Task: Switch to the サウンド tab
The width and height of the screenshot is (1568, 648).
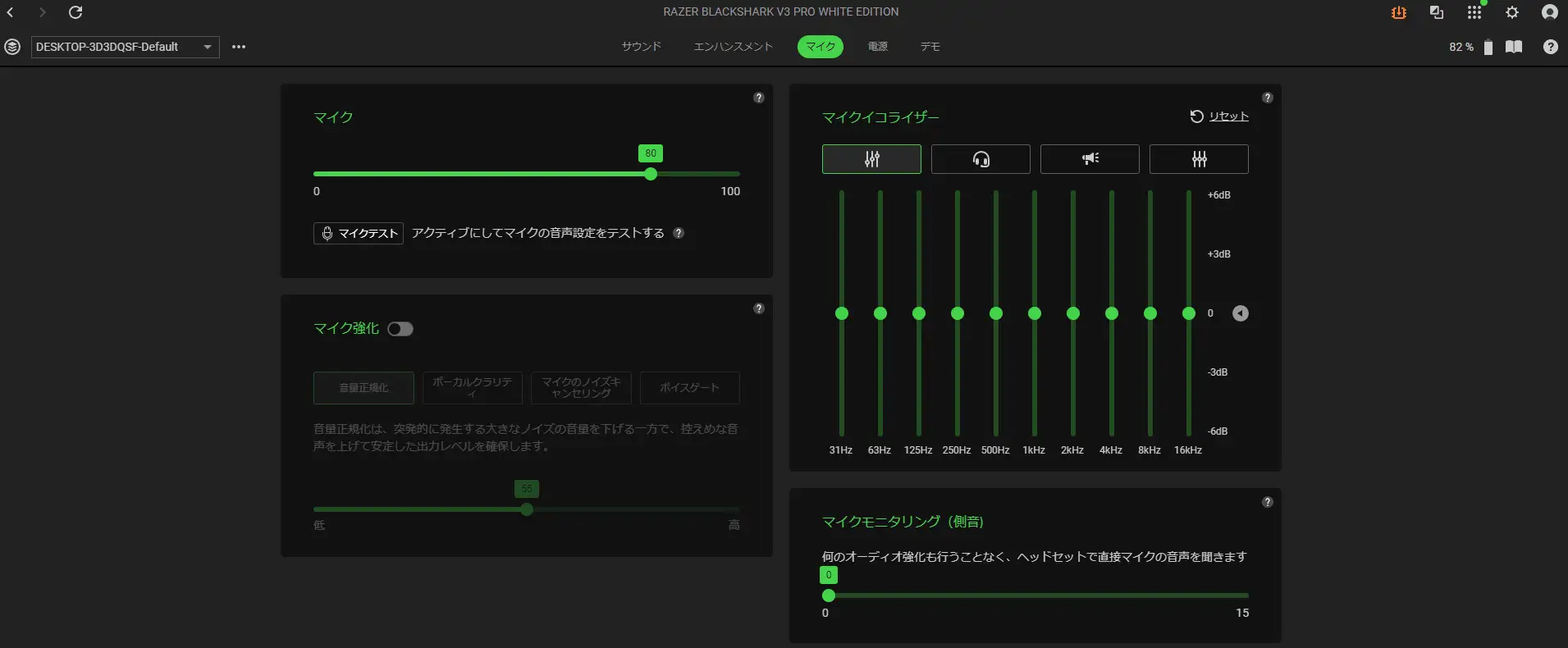Action: click(x=642, y=47)
